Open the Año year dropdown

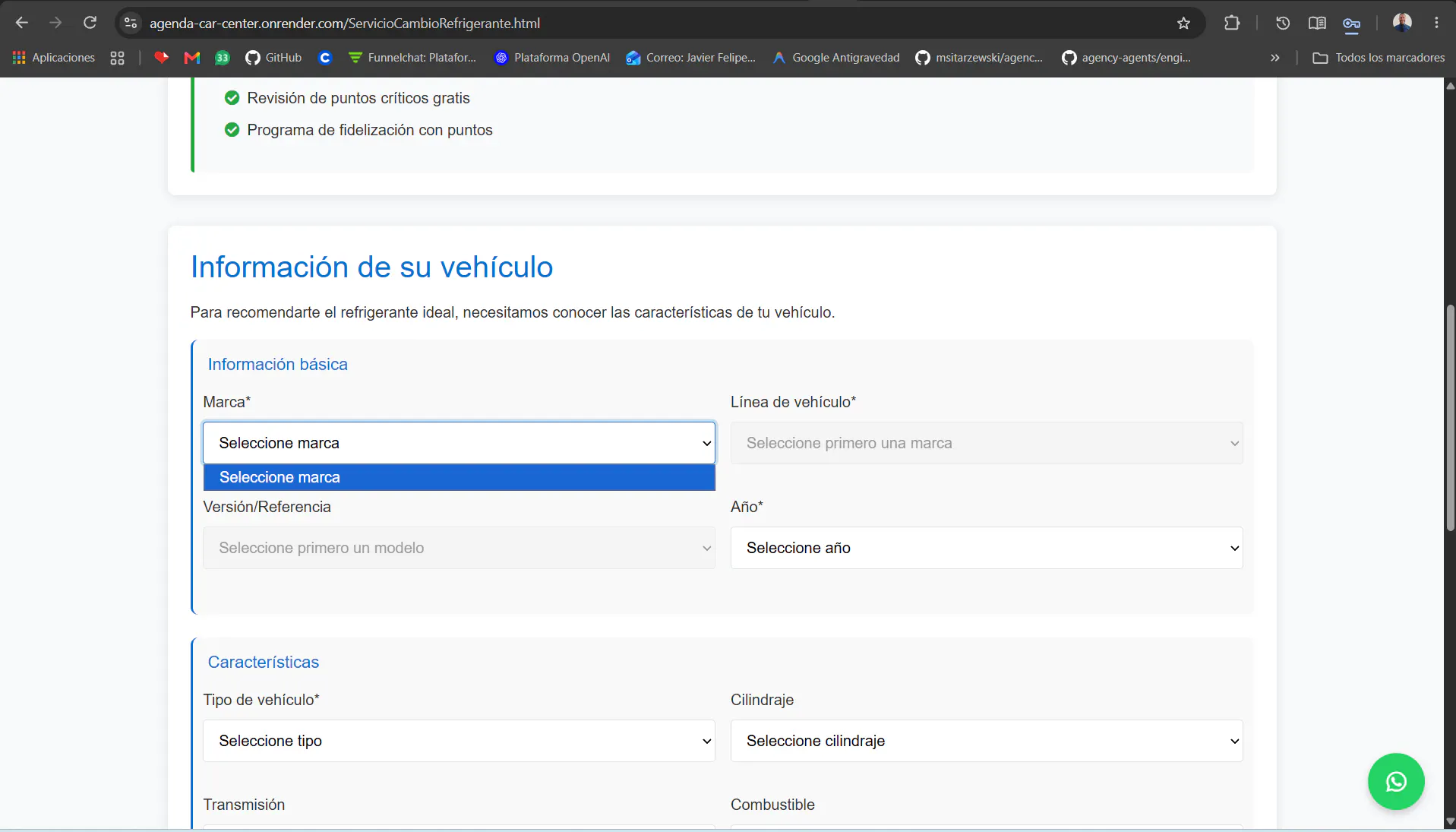click(987, 548)
